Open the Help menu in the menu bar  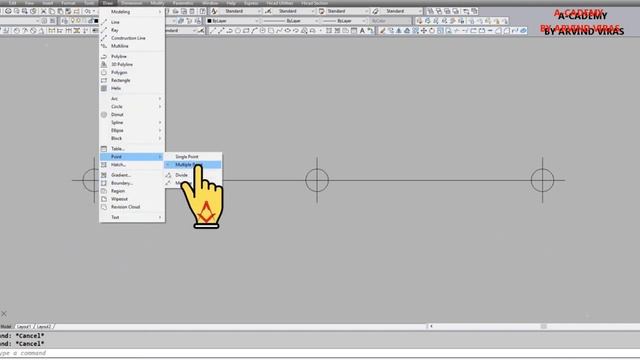(x=231, y=3)
